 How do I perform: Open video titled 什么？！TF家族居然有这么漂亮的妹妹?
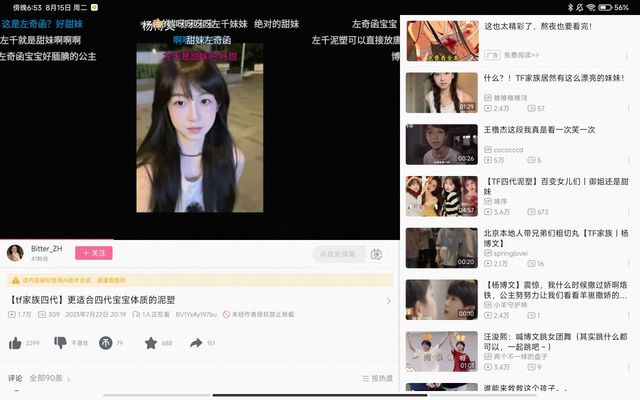click(554, 78)
